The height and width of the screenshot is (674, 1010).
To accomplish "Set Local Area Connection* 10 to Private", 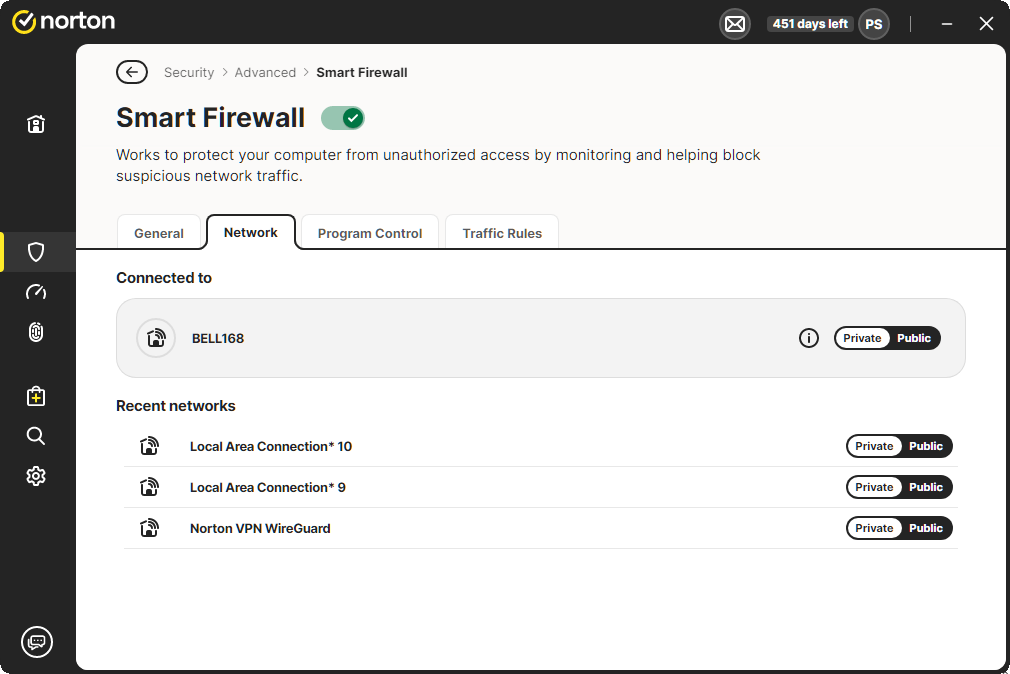I will pyautogui.click(x=874, y=446).
